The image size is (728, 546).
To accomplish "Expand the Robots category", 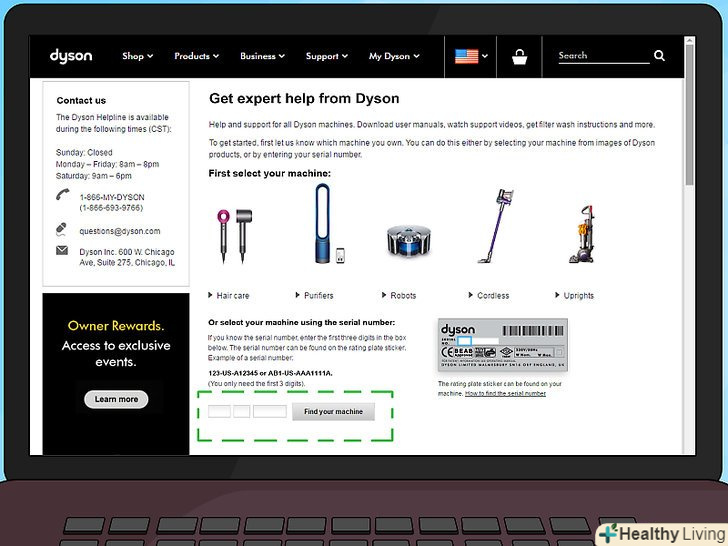I will tap(399, 295).
